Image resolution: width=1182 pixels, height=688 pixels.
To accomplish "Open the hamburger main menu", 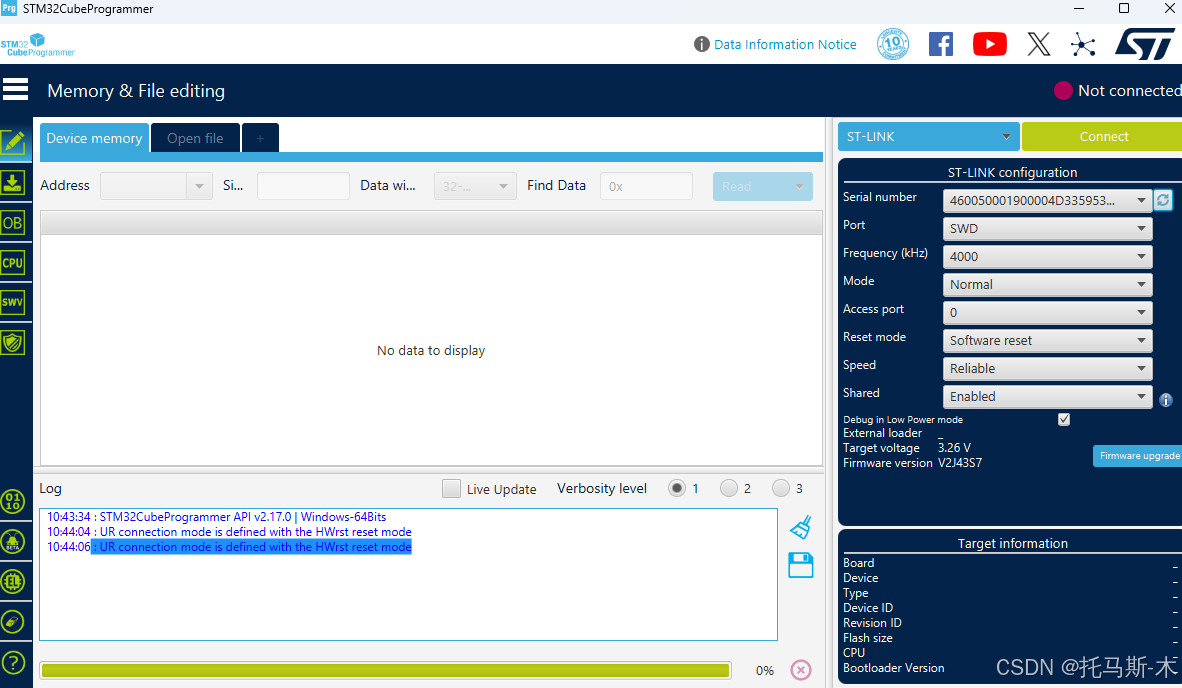I will 15,90.
